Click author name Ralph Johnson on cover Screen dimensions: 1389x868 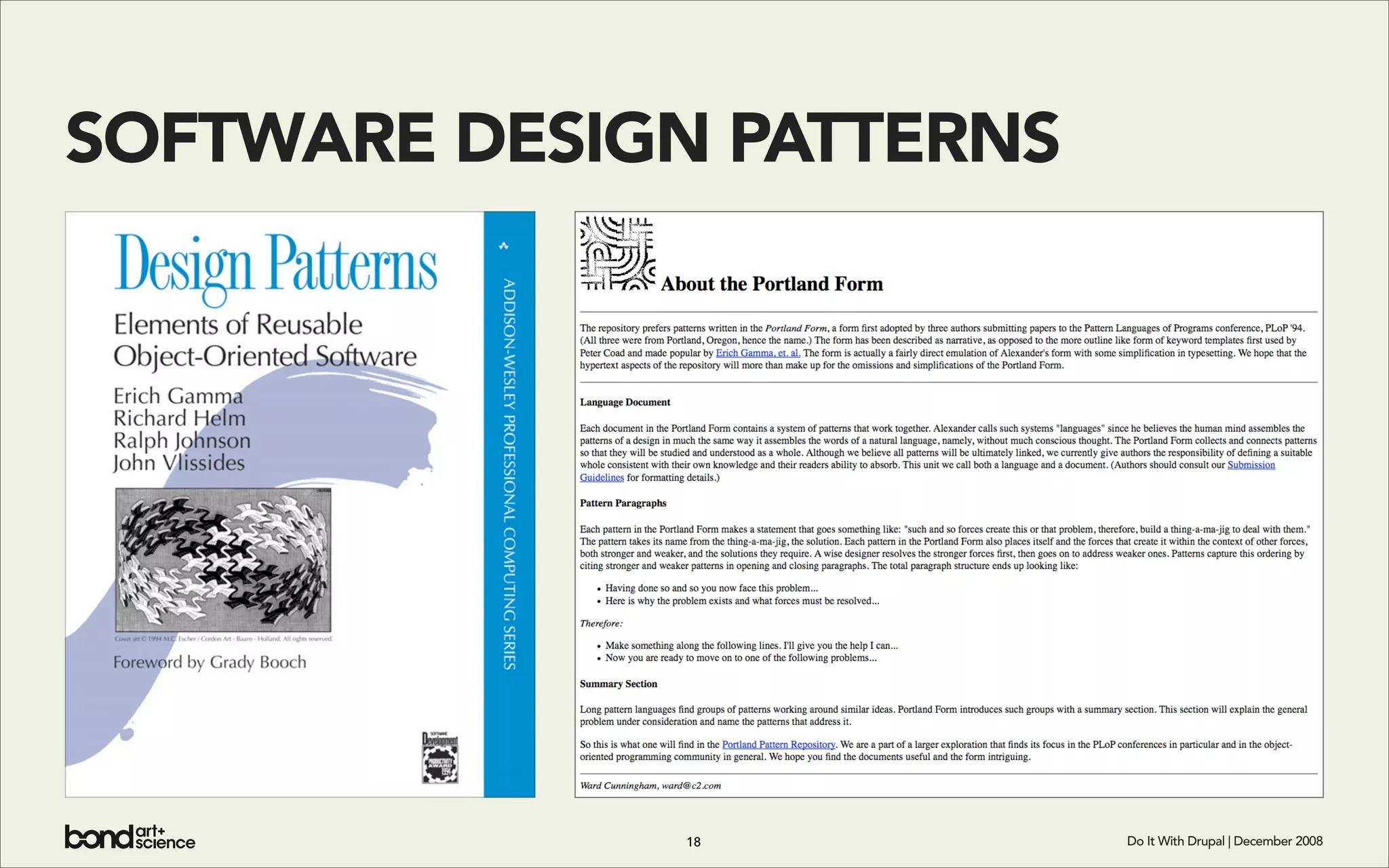point(182,441)
